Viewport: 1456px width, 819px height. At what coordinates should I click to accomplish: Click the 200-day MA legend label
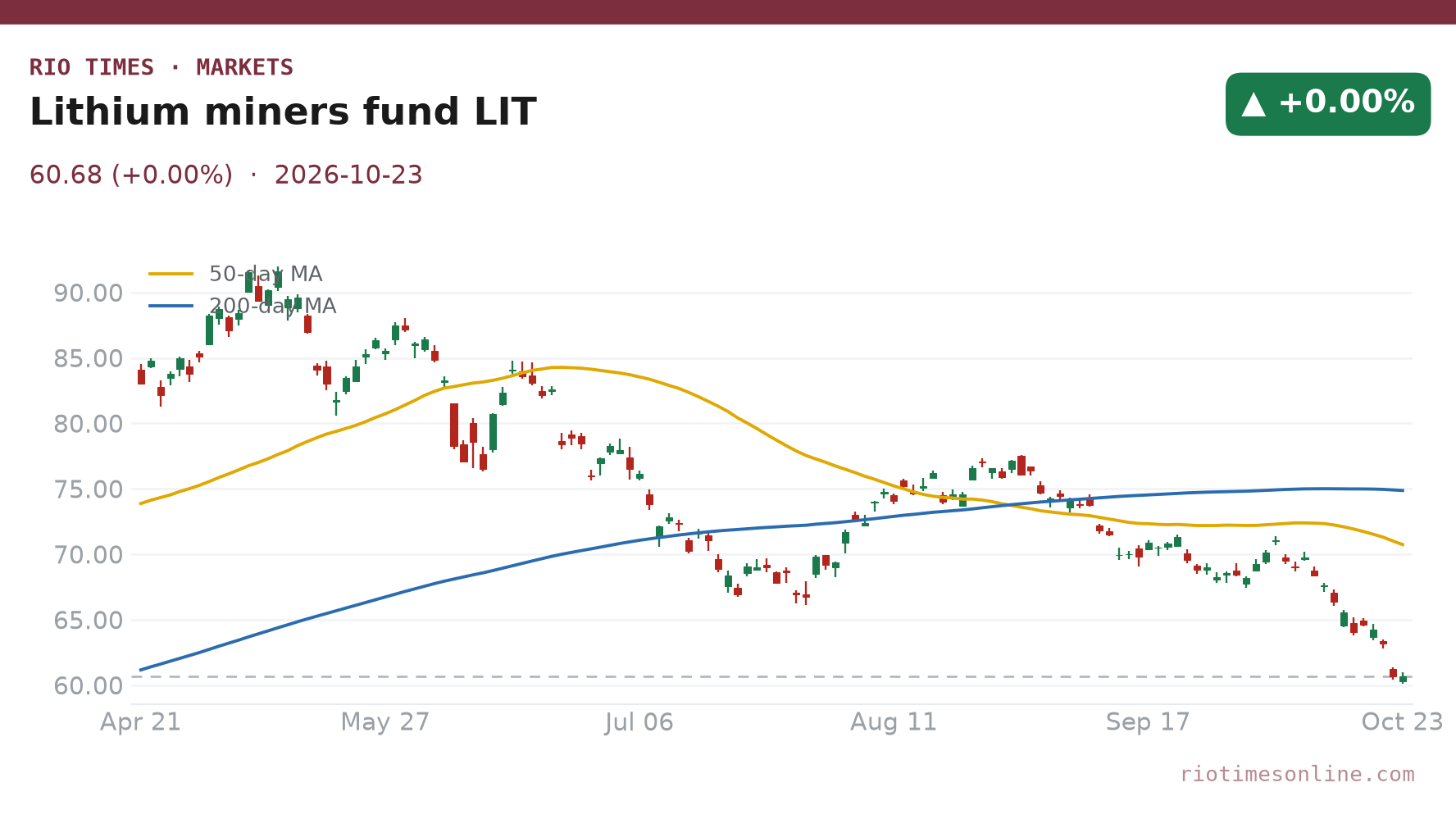point(272,306)
